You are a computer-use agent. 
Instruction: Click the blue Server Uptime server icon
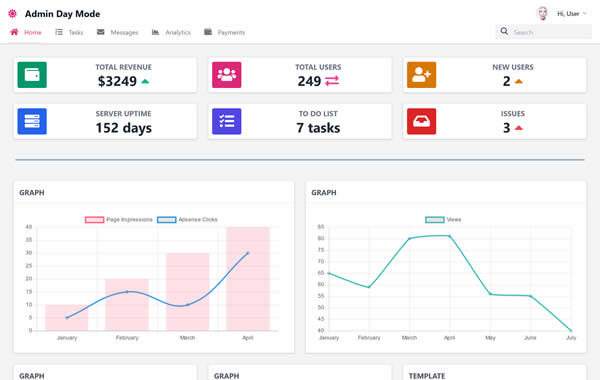[32, 121]
